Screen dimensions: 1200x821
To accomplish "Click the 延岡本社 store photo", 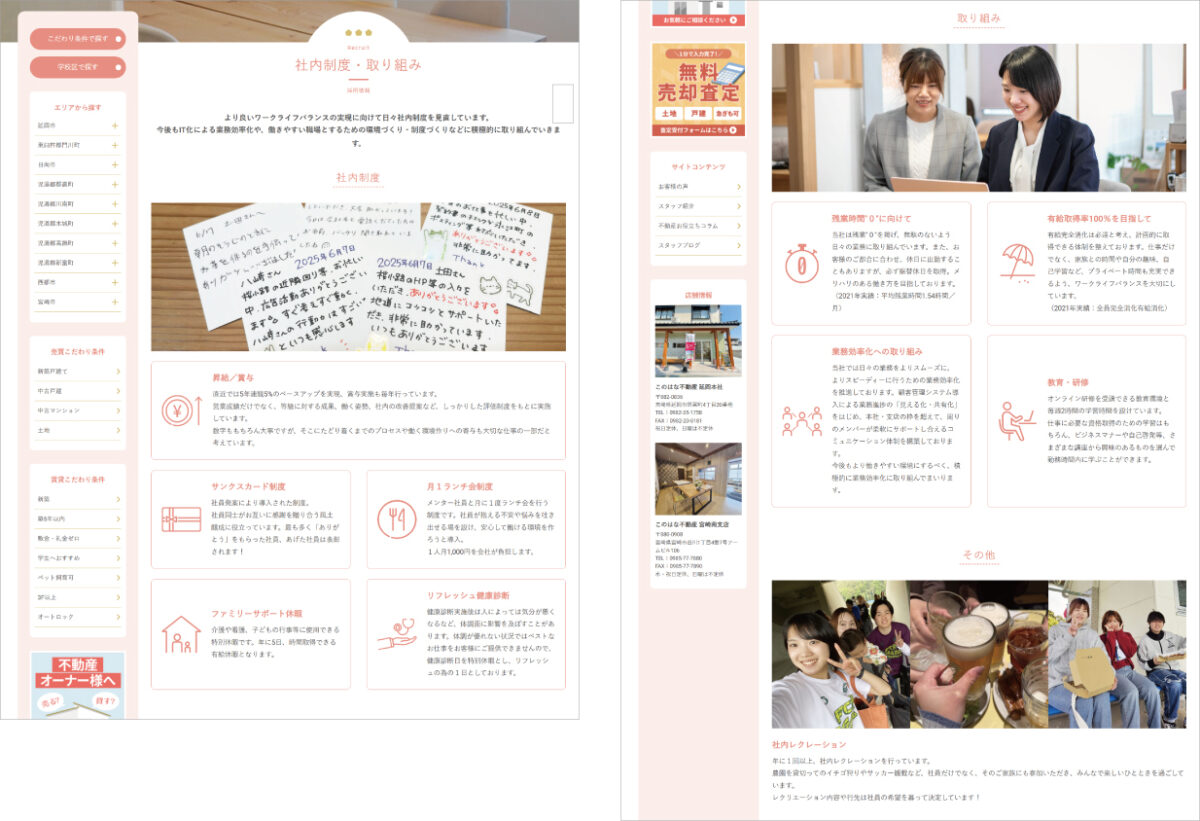I will tap(698, 340).
